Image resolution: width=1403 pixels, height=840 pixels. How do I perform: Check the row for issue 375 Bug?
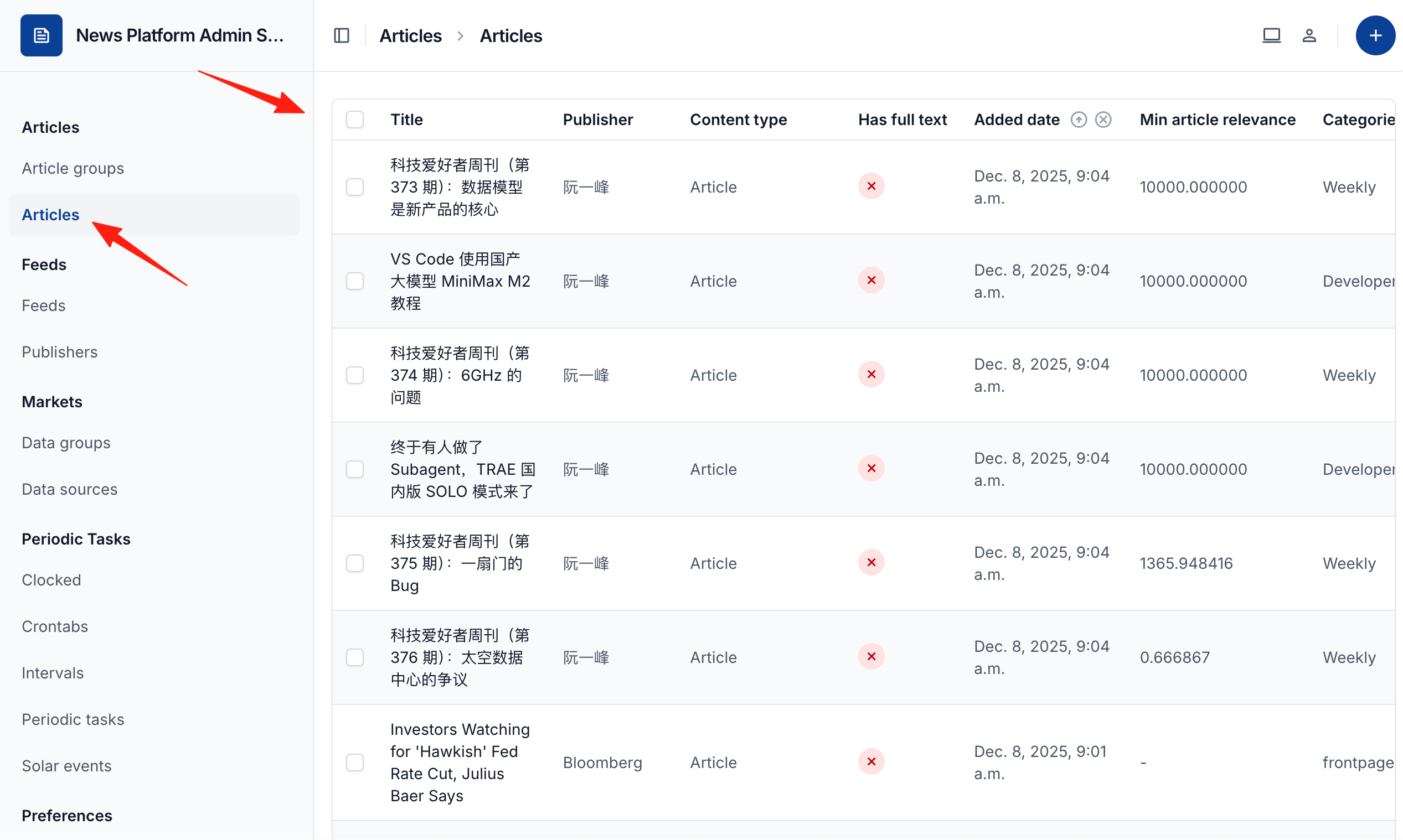point(355,563)
